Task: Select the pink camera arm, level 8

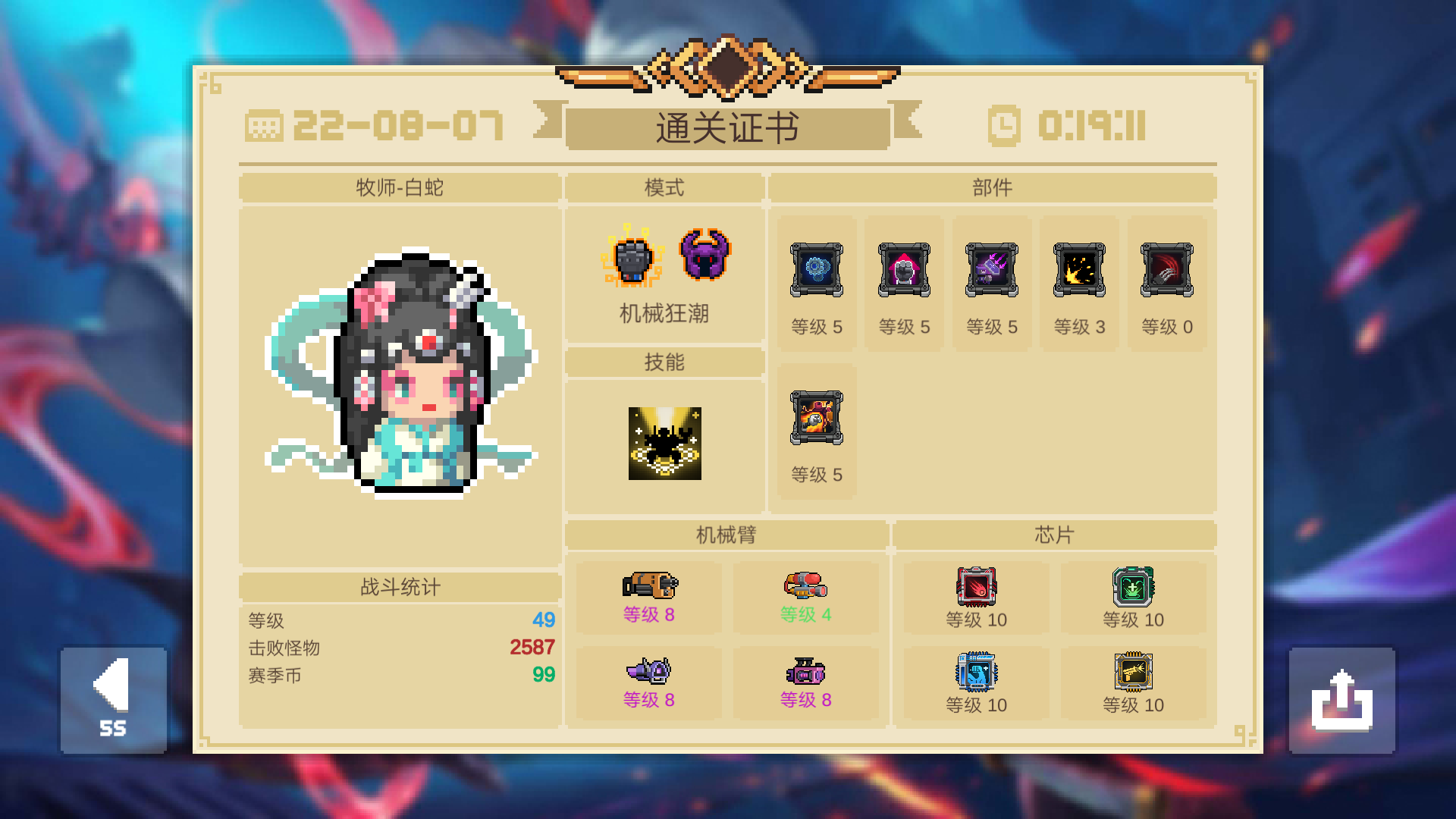Action: tap(805, 670)
